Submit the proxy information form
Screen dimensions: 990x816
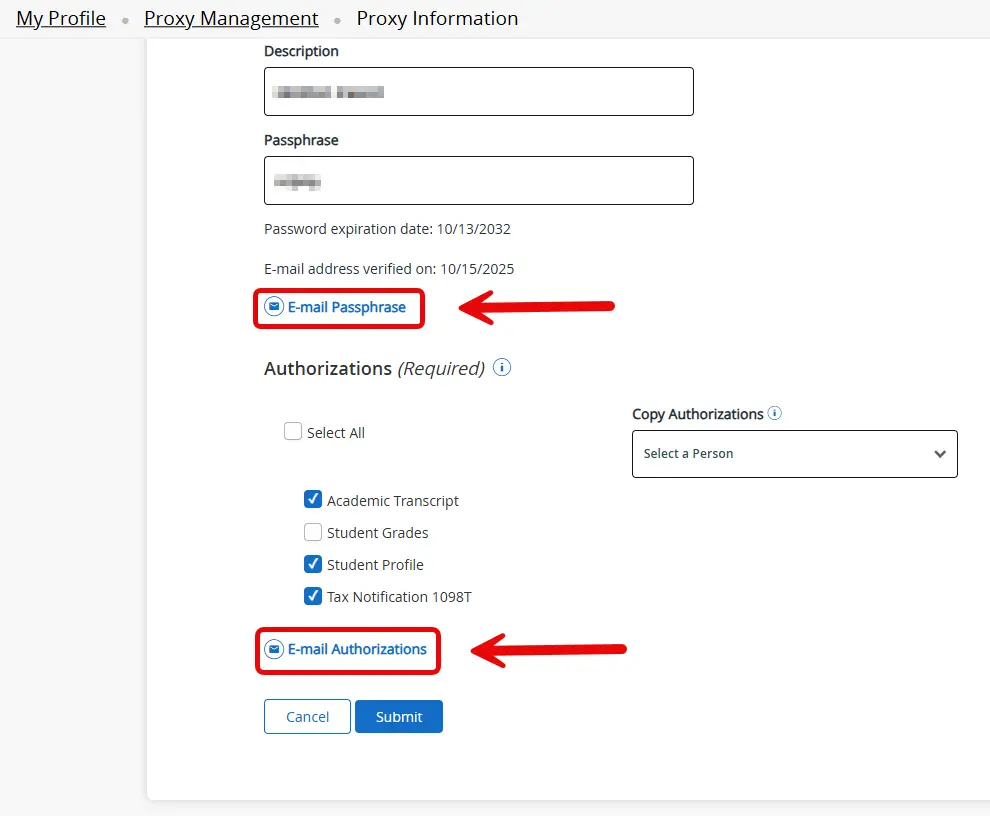point(398,716)
